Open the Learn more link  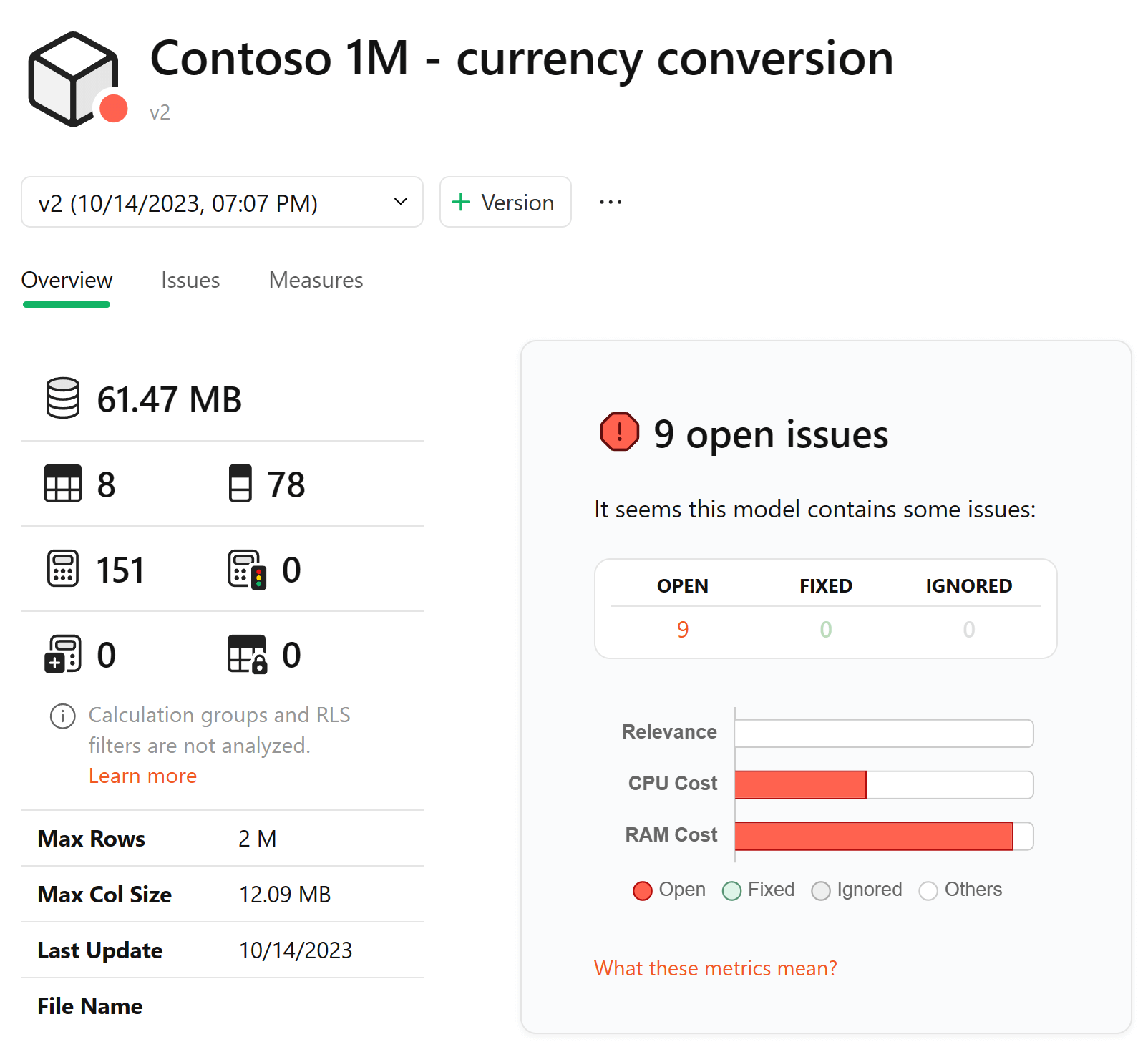pyautogui.click(x=142, y=776)
